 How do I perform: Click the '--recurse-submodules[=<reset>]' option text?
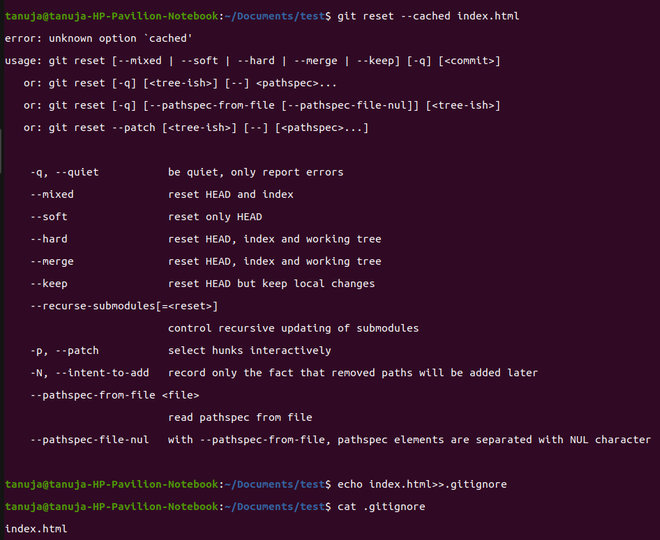(x=124, y=306)
